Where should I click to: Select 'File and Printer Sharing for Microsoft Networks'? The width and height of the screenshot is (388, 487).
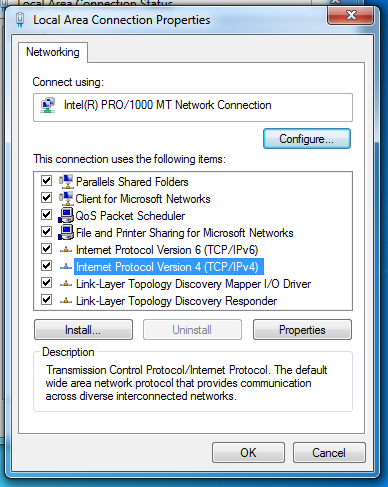(x=185, y=233)
